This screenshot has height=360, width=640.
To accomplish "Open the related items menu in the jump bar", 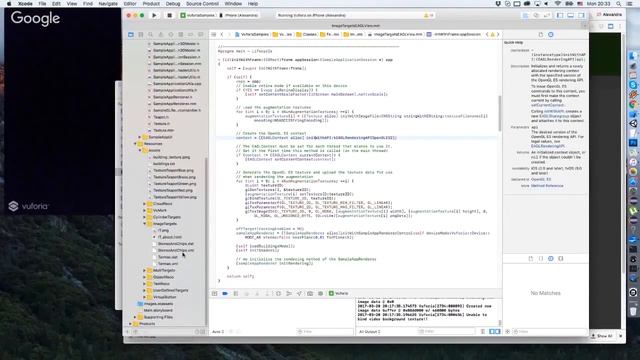I will [214, 35].
